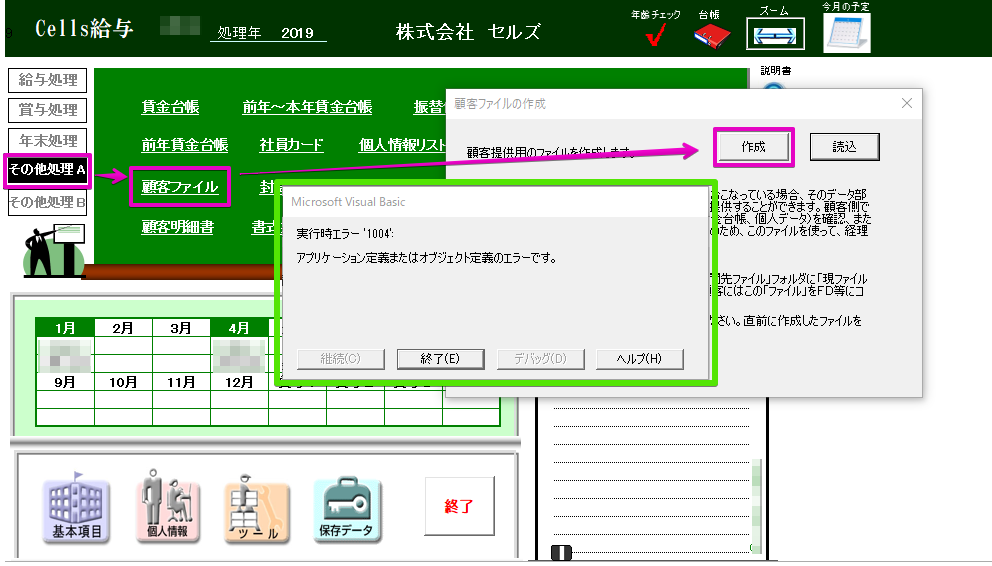Close the 顧客ファイルの作成 dialog
The width and height of the screenshot is (992, 566).
coord(907,103)
